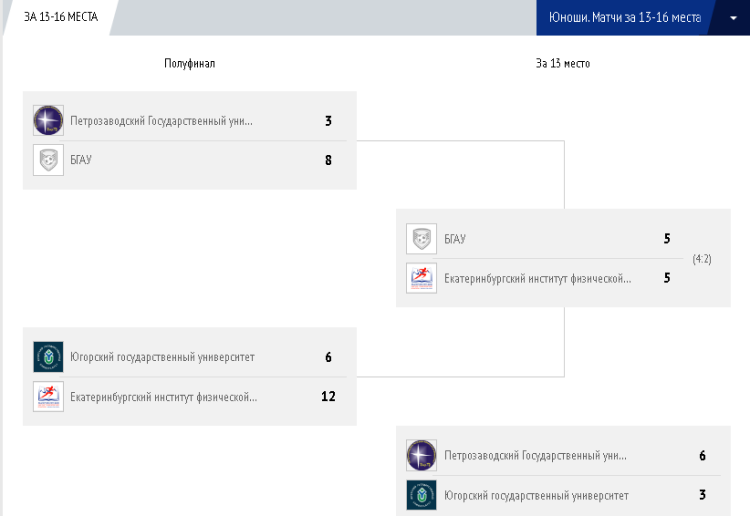Open БГАУ team link in semifinal
Viewport: 750px width, 516px height.
pos(81,160)
